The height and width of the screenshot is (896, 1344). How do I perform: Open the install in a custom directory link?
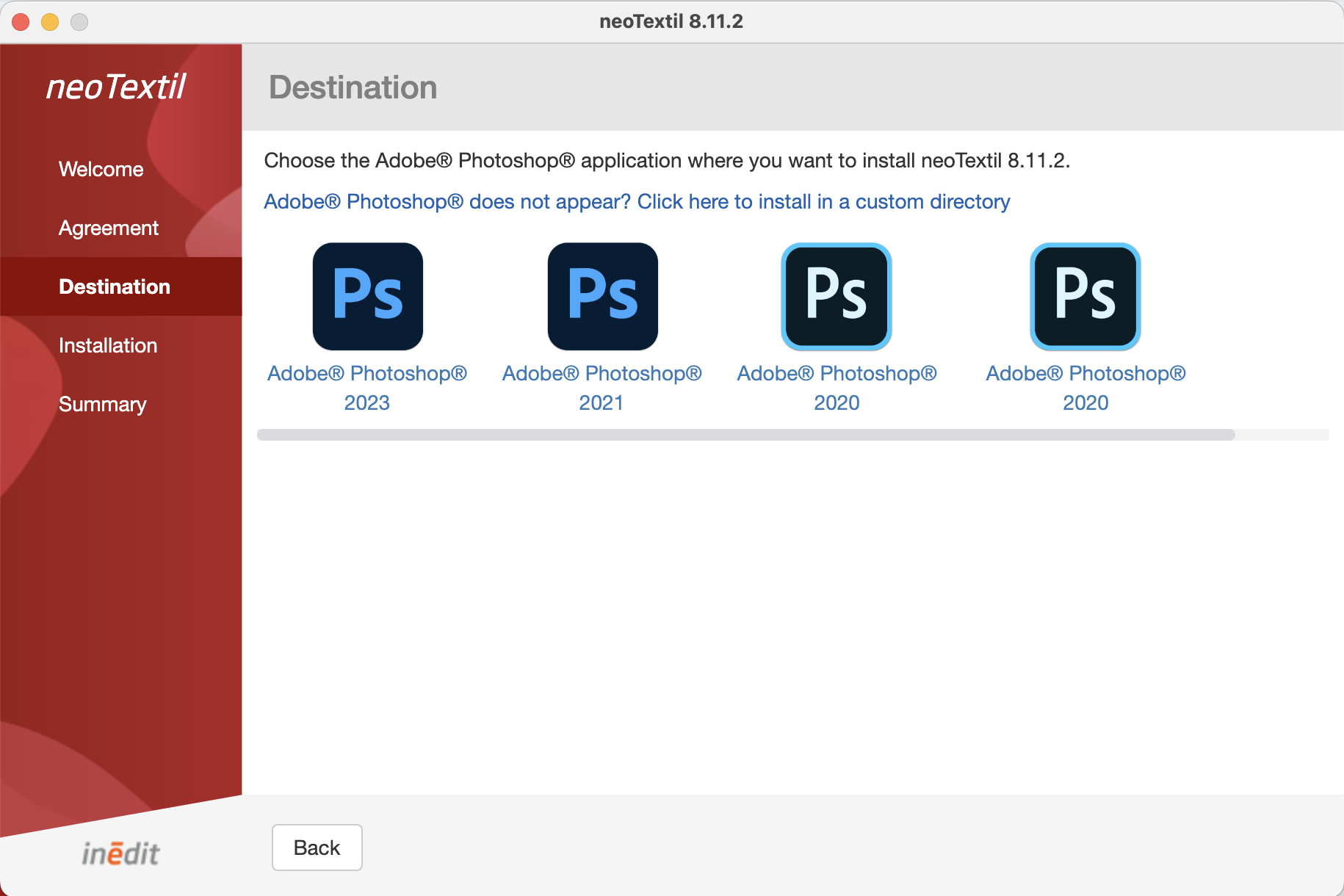pos(637,201)
